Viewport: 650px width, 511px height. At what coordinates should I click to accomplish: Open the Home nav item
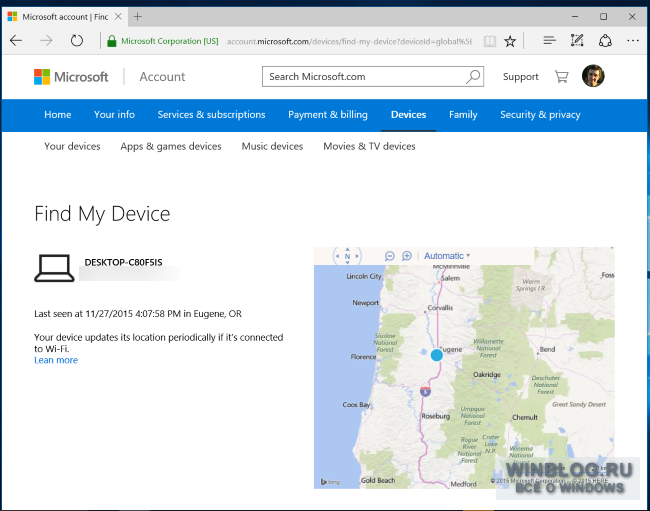pos(58,115)
